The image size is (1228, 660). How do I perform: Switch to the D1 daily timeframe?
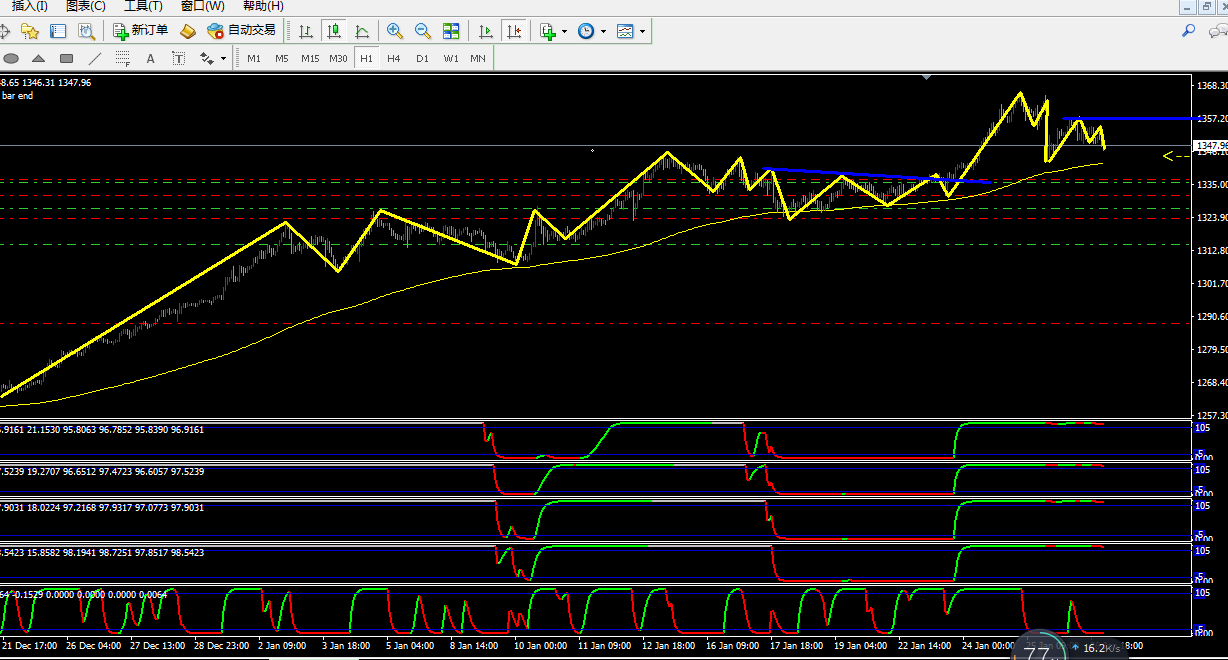point(422,58)
